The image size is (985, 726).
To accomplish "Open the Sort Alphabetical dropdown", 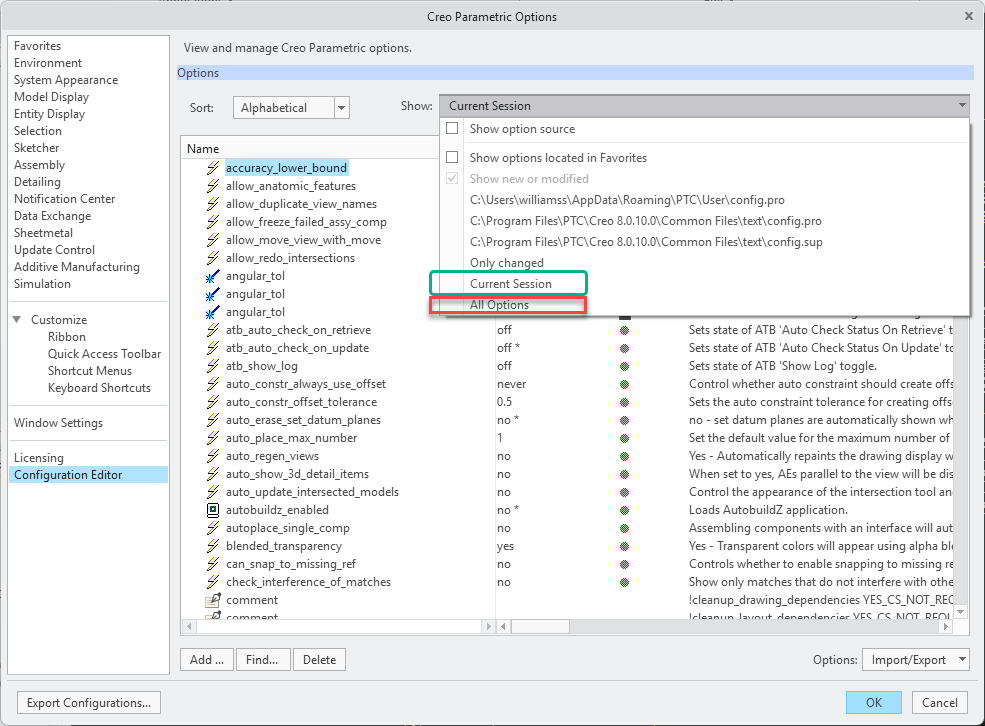I will point(341,107).
